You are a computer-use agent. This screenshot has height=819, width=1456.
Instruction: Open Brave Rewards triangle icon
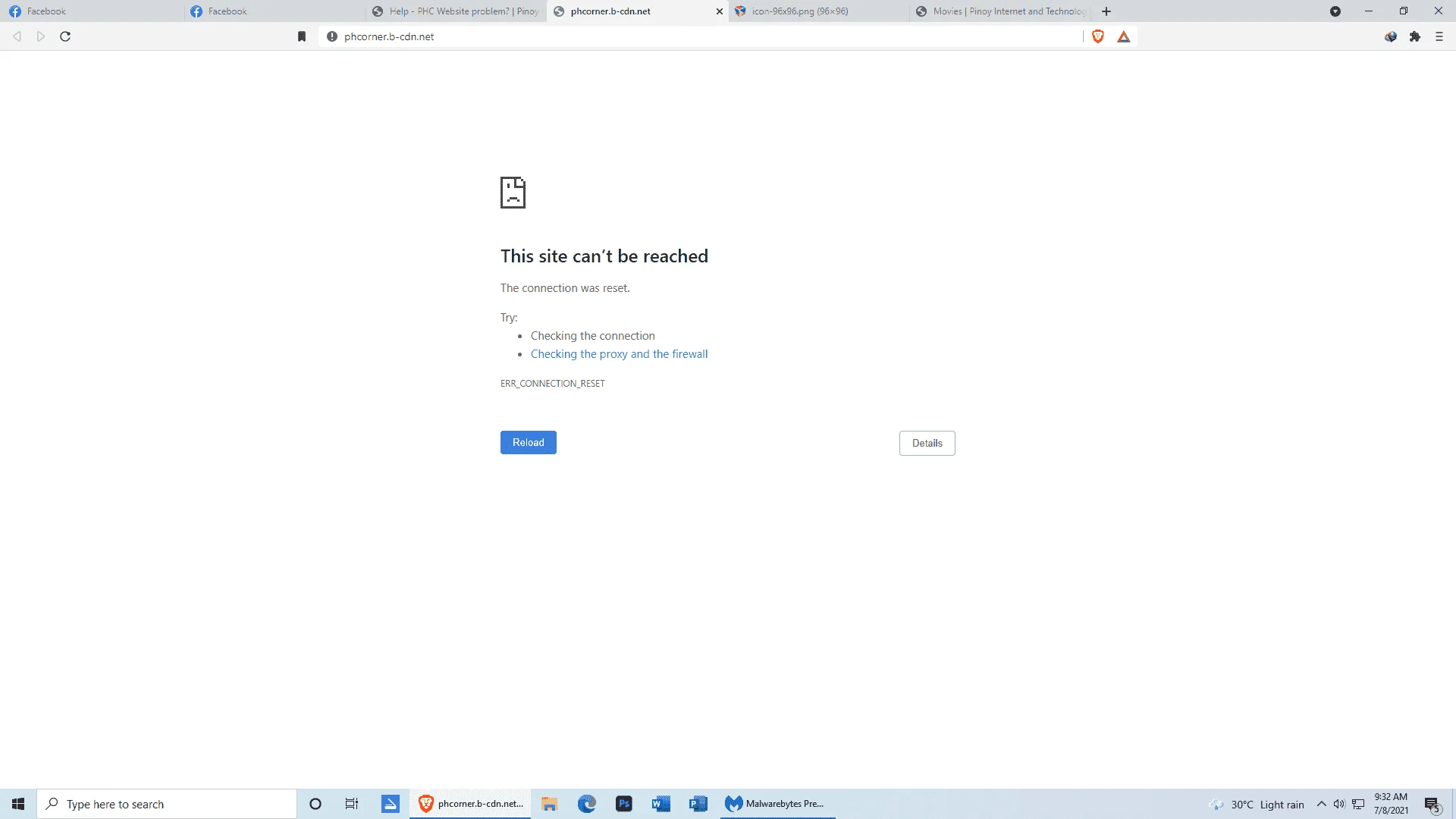coord(1124,36)
